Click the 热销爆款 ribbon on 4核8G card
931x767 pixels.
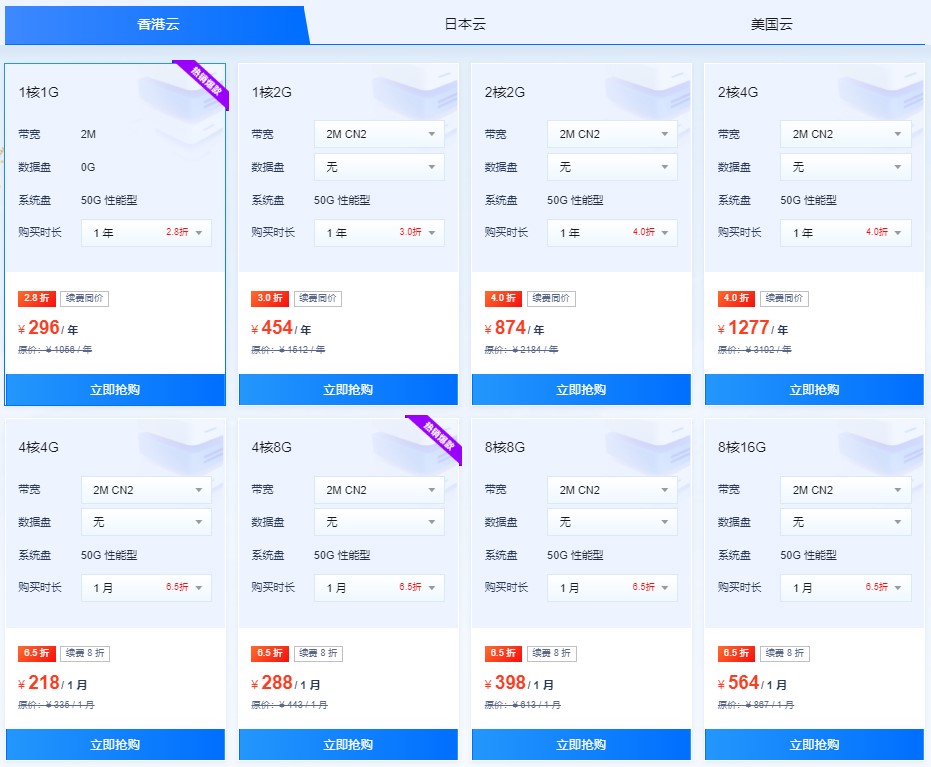coord(438,436)
